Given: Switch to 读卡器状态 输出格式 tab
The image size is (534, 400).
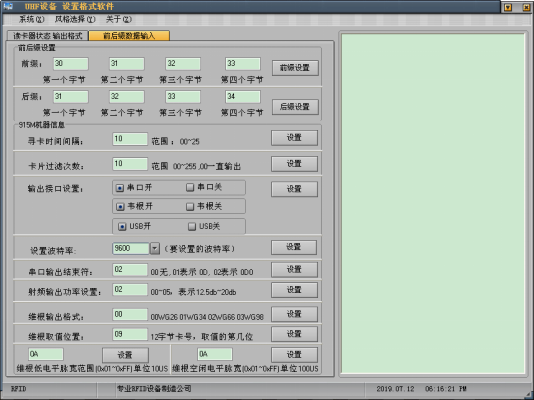Looking at the screenshot, I should coord(48,36).
